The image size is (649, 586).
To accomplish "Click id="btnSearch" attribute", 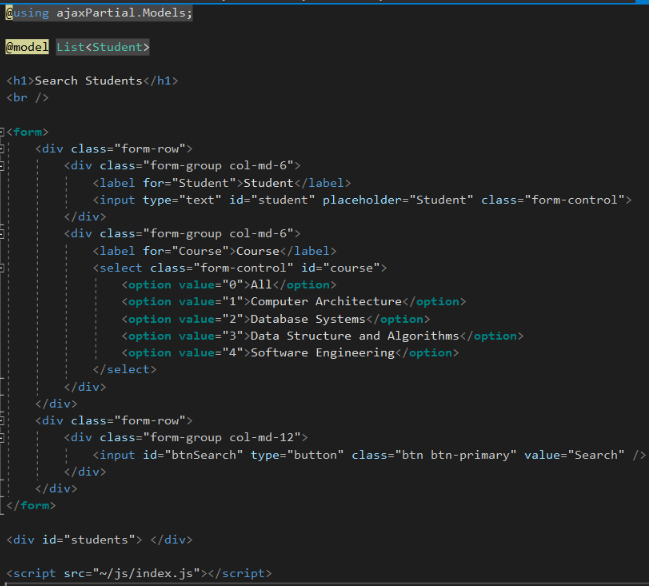I will tap(193, 455).
